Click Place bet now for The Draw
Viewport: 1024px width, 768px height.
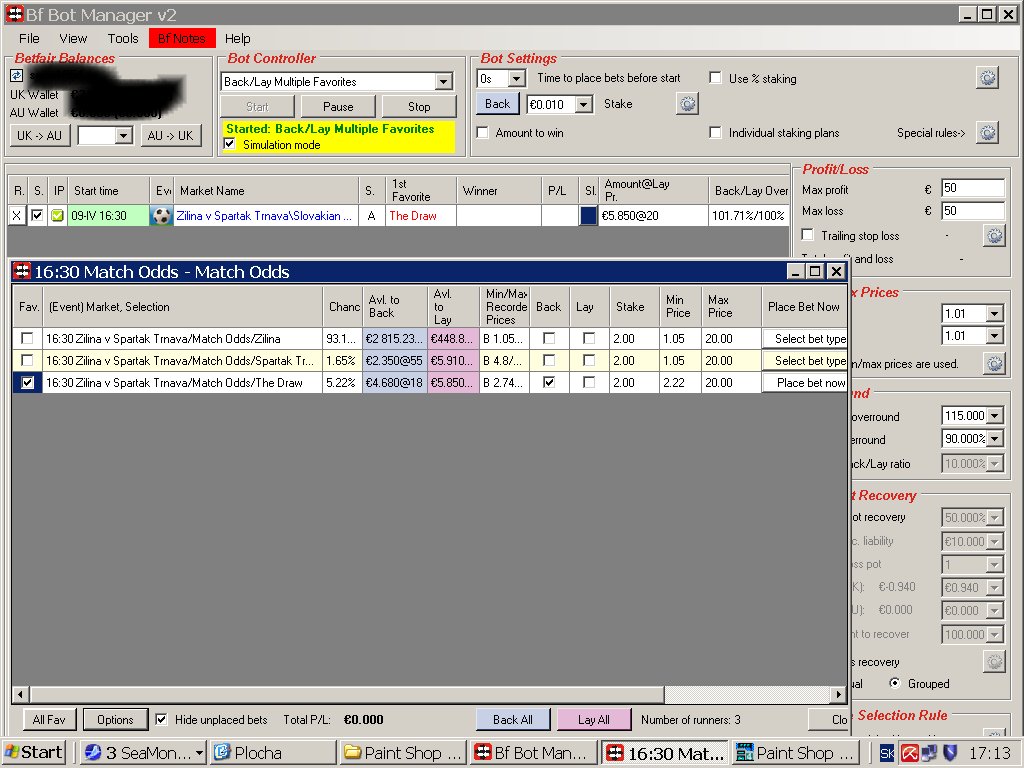click(805, 383)
